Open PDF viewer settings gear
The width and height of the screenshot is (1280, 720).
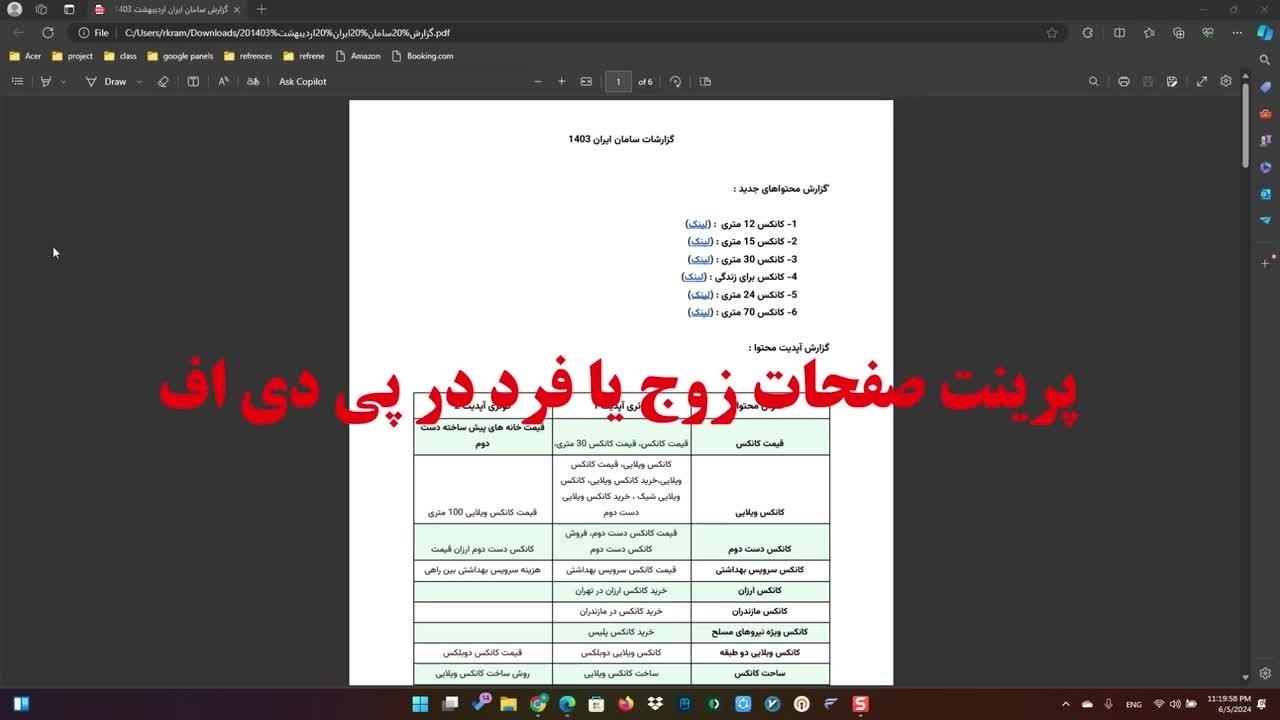tap(1226, 82)
